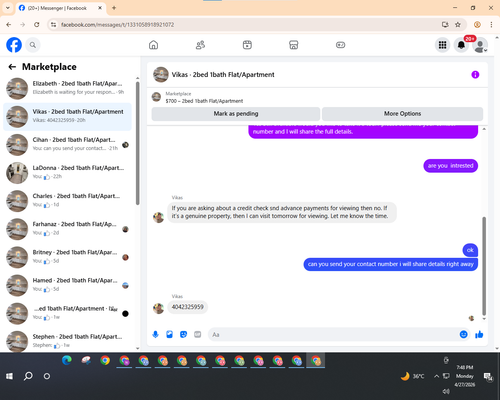This screenshot has height=400, width=500.
Task: Open Facebook search magnifier
Action: coord(33,45)
